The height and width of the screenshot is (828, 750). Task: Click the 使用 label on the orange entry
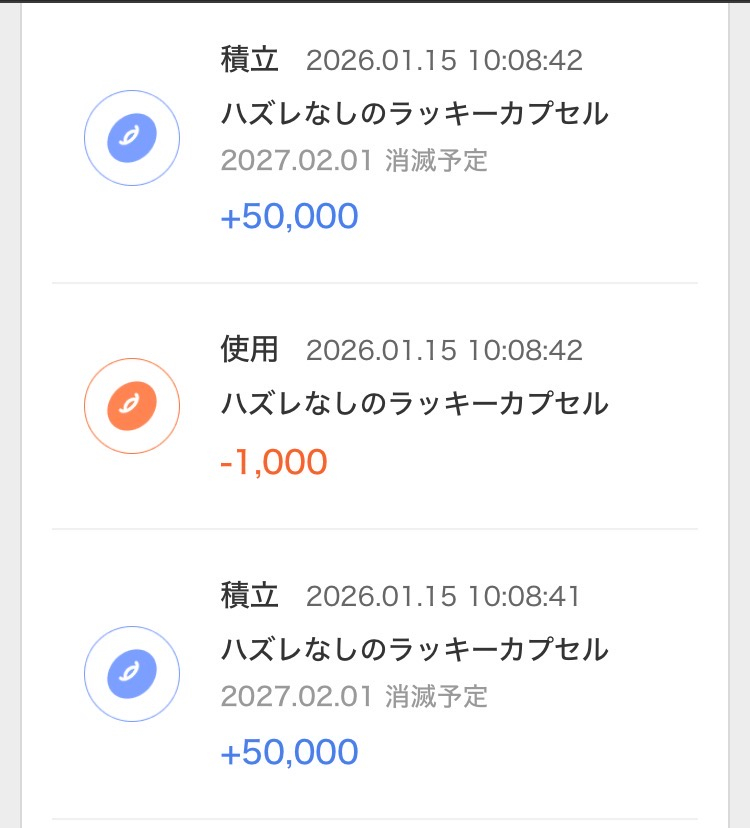249,349
